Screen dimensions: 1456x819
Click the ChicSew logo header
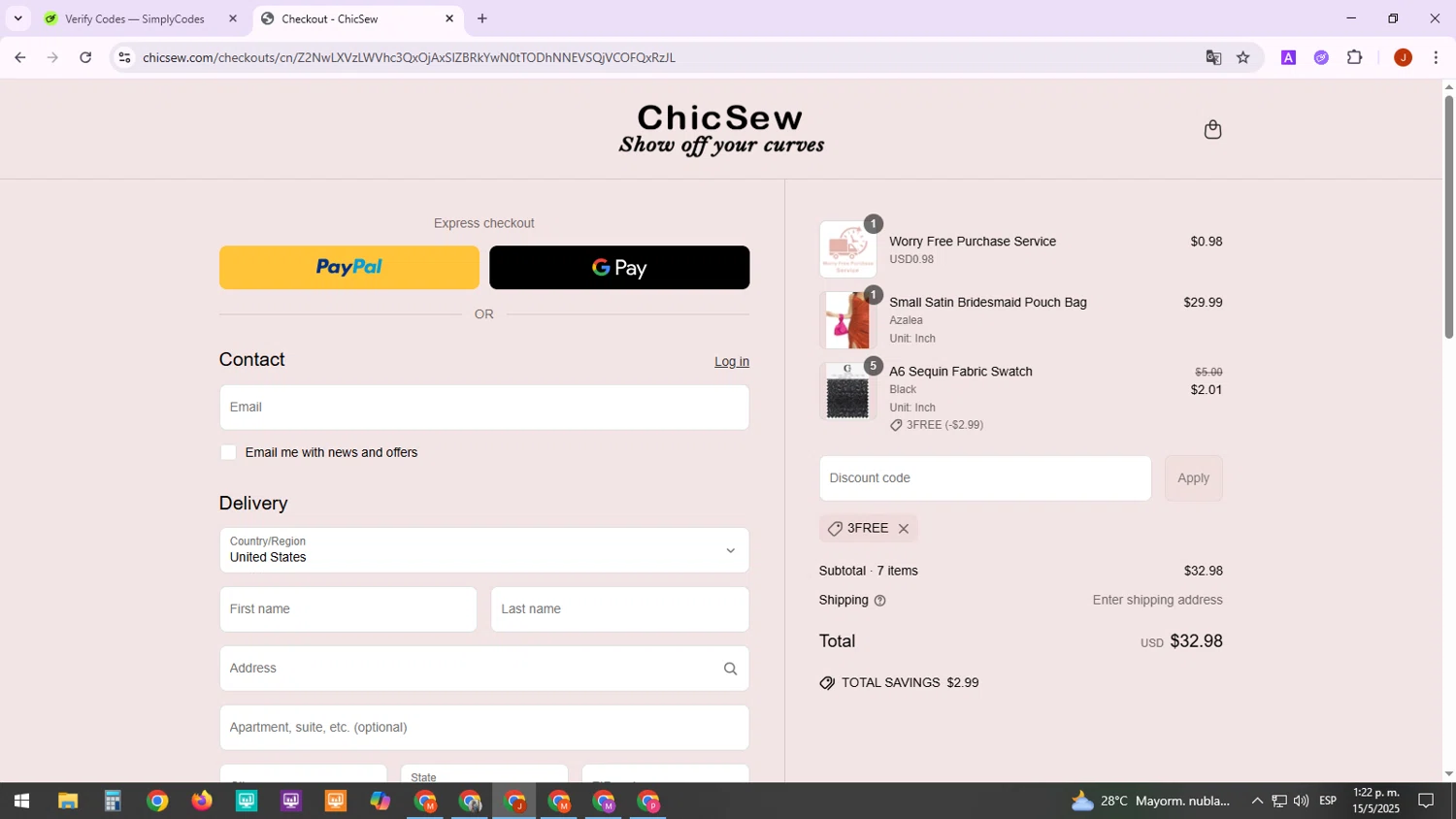[721, 129]
